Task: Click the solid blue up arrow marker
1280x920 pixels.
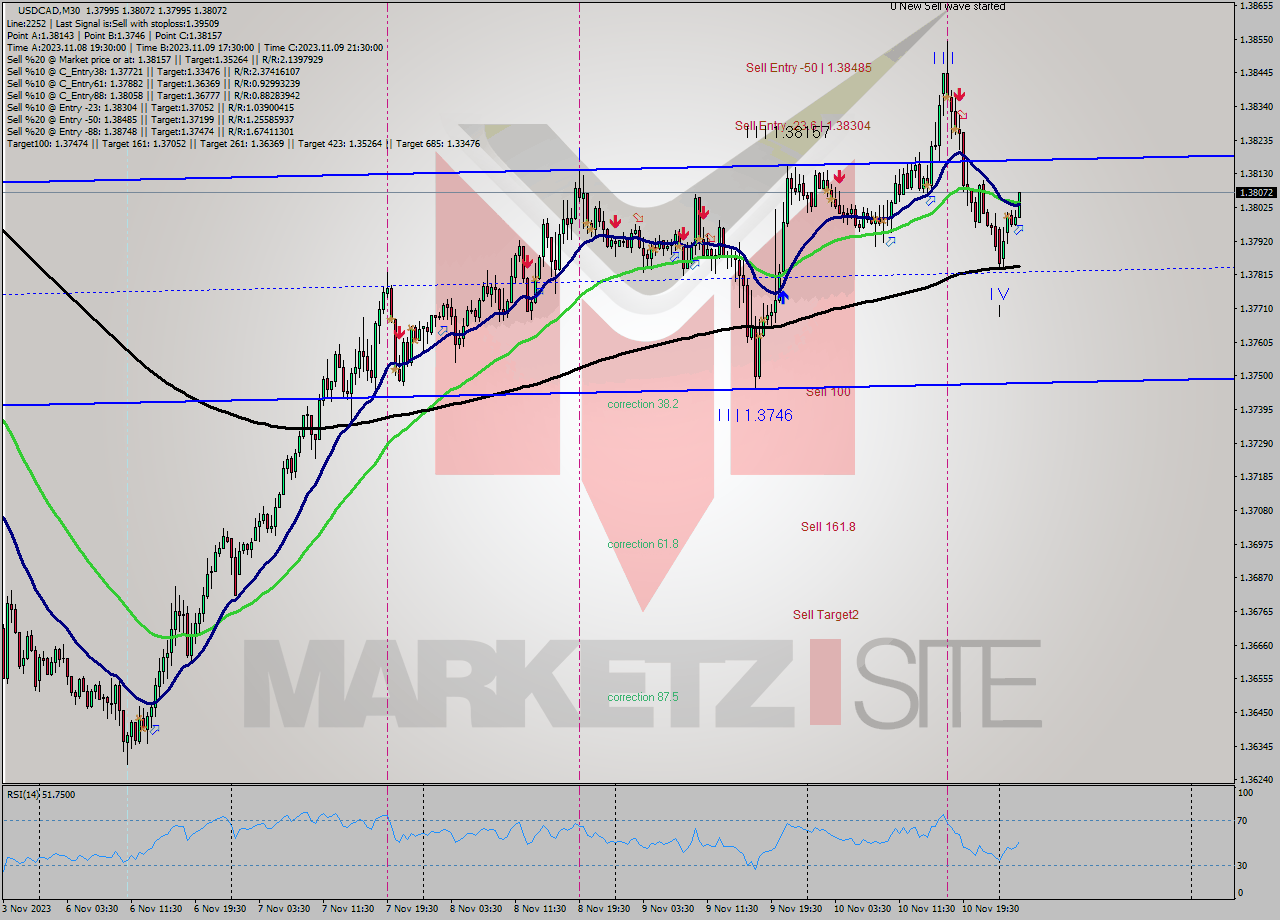Action: point(782,295)
